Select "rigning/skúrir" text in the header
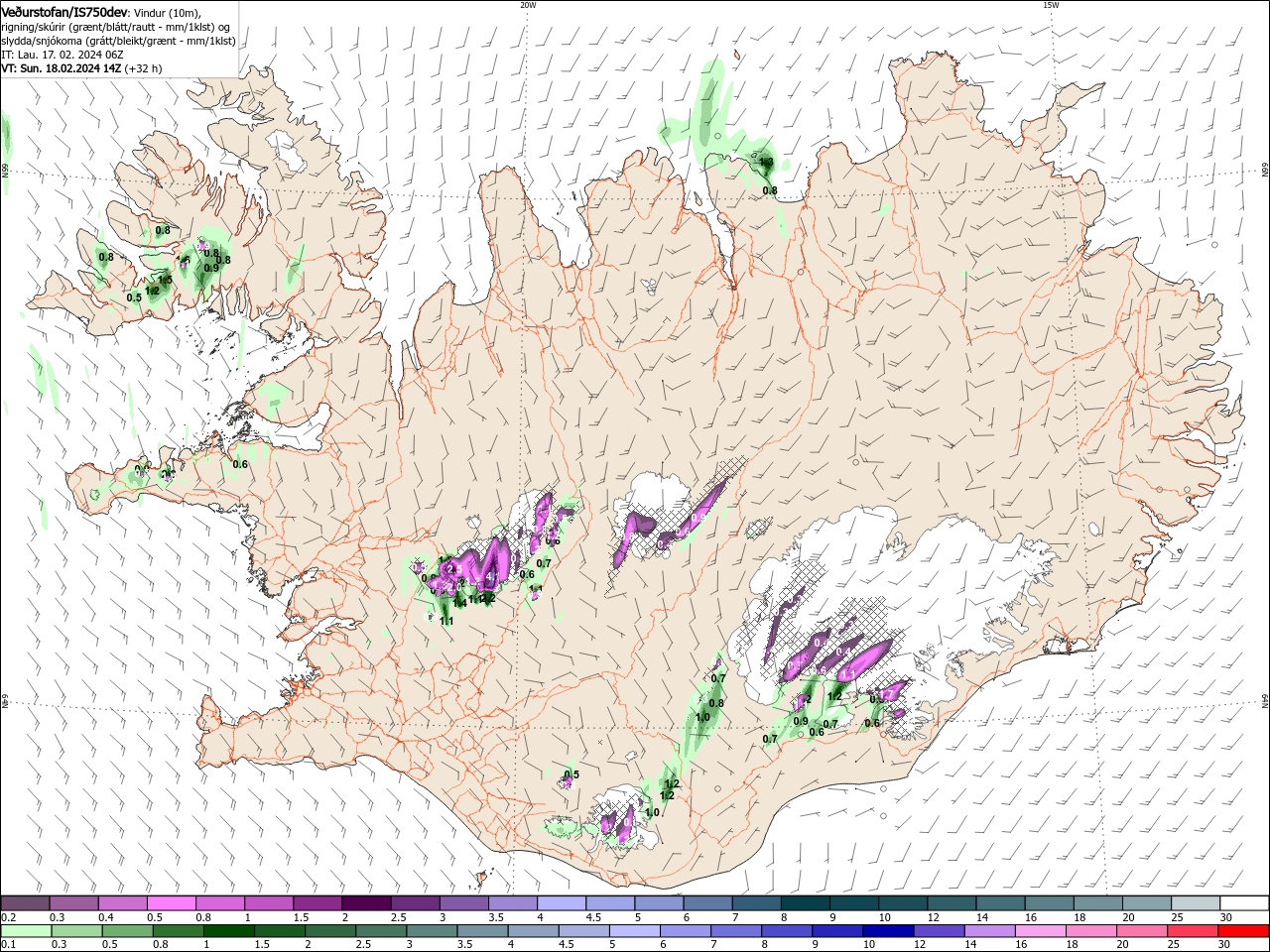1270x952 pixels. point(36,27)
